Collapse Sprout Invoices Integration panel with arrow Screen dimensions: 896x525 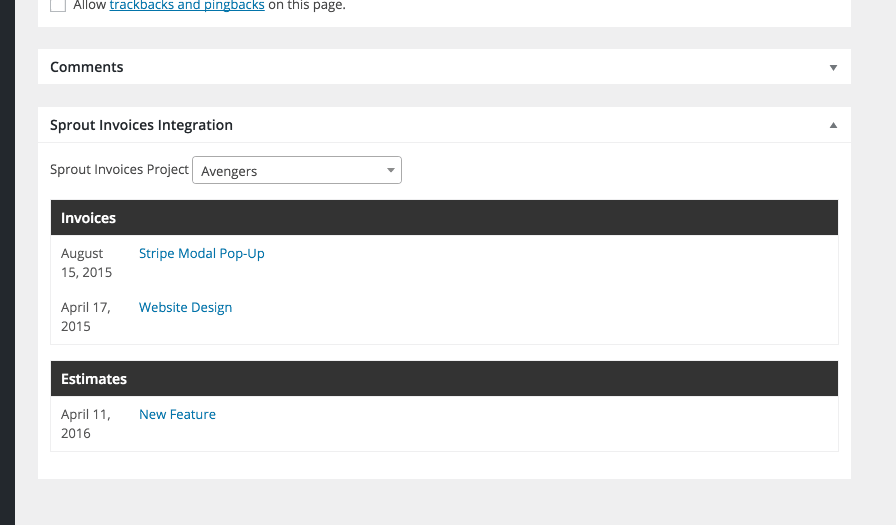pyautogui.click(x=833, y=126)
